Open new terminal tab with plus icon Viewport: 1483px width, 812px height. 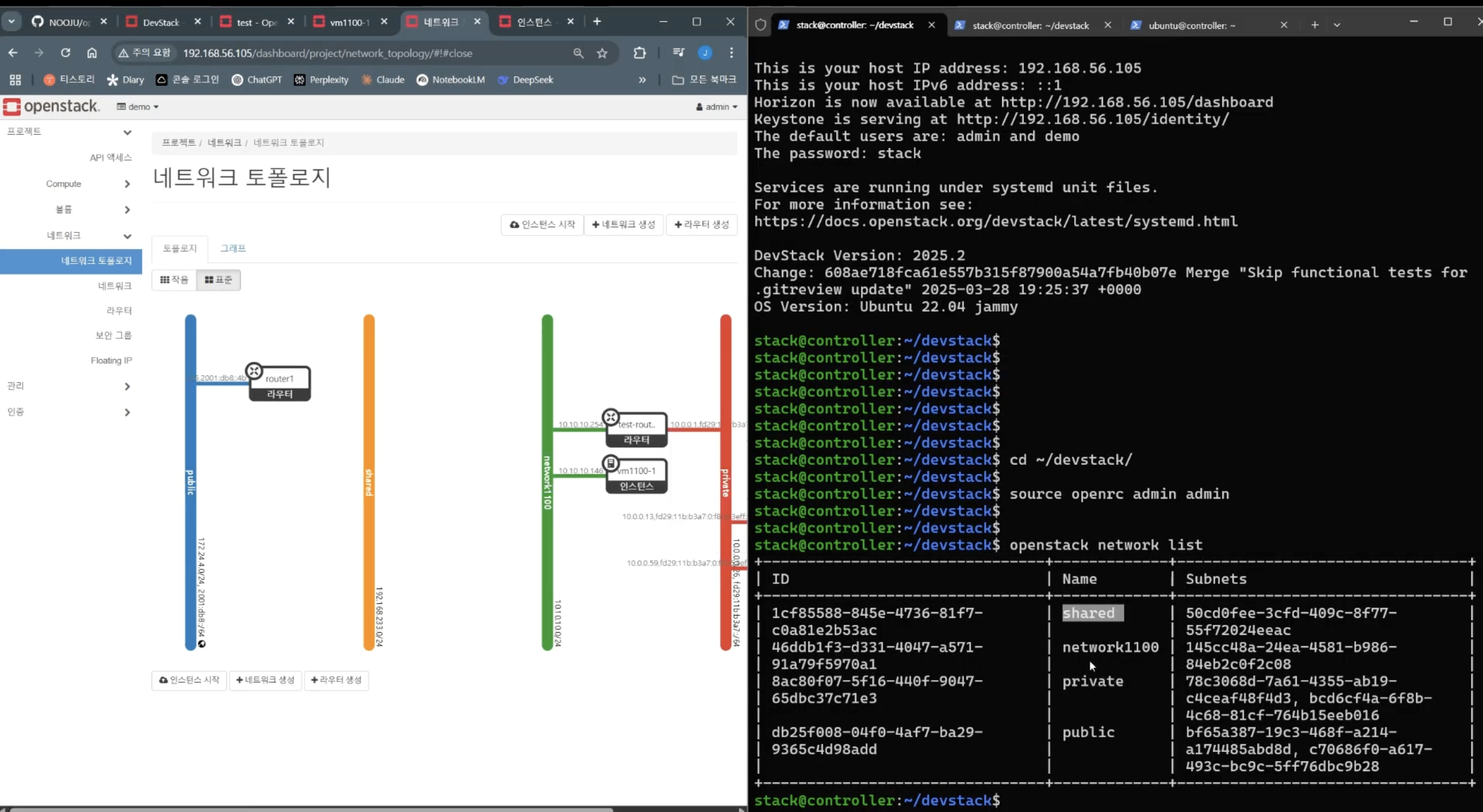[1314, 25]
